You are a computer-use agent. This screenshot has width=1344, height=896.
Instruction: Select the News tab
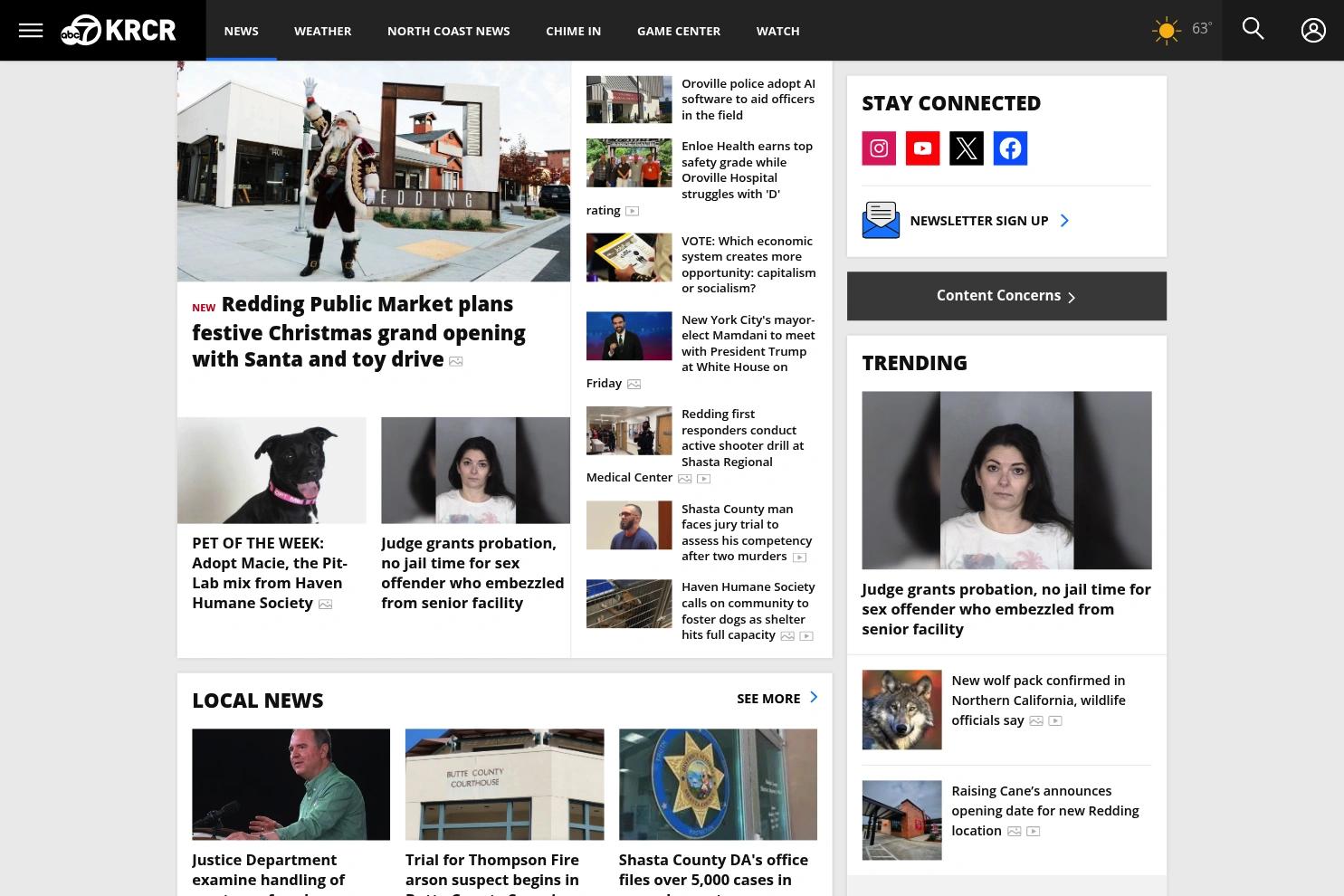pos(241,31)
